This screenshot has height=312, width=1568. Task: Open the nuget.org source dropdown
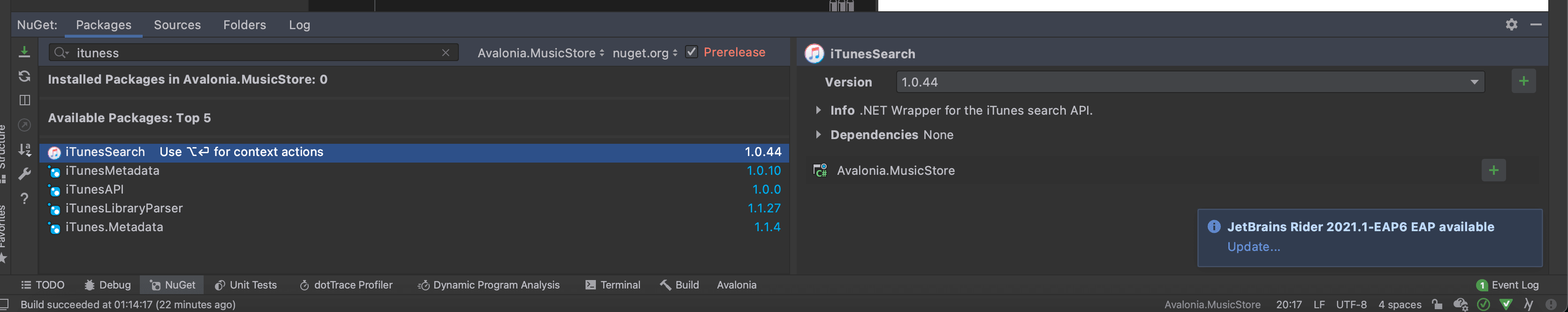(645, 53)
